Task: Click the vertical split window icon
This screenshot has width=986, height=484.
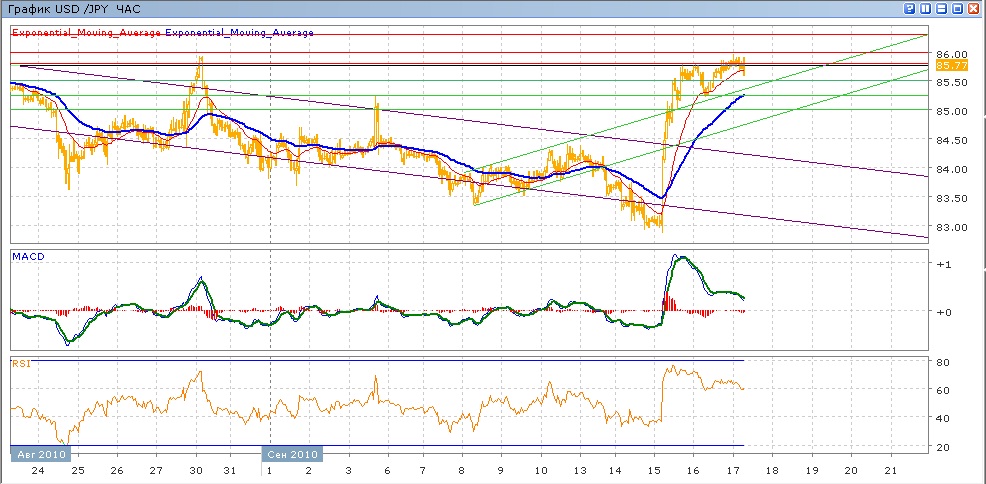Action: (x=926, y=8)
